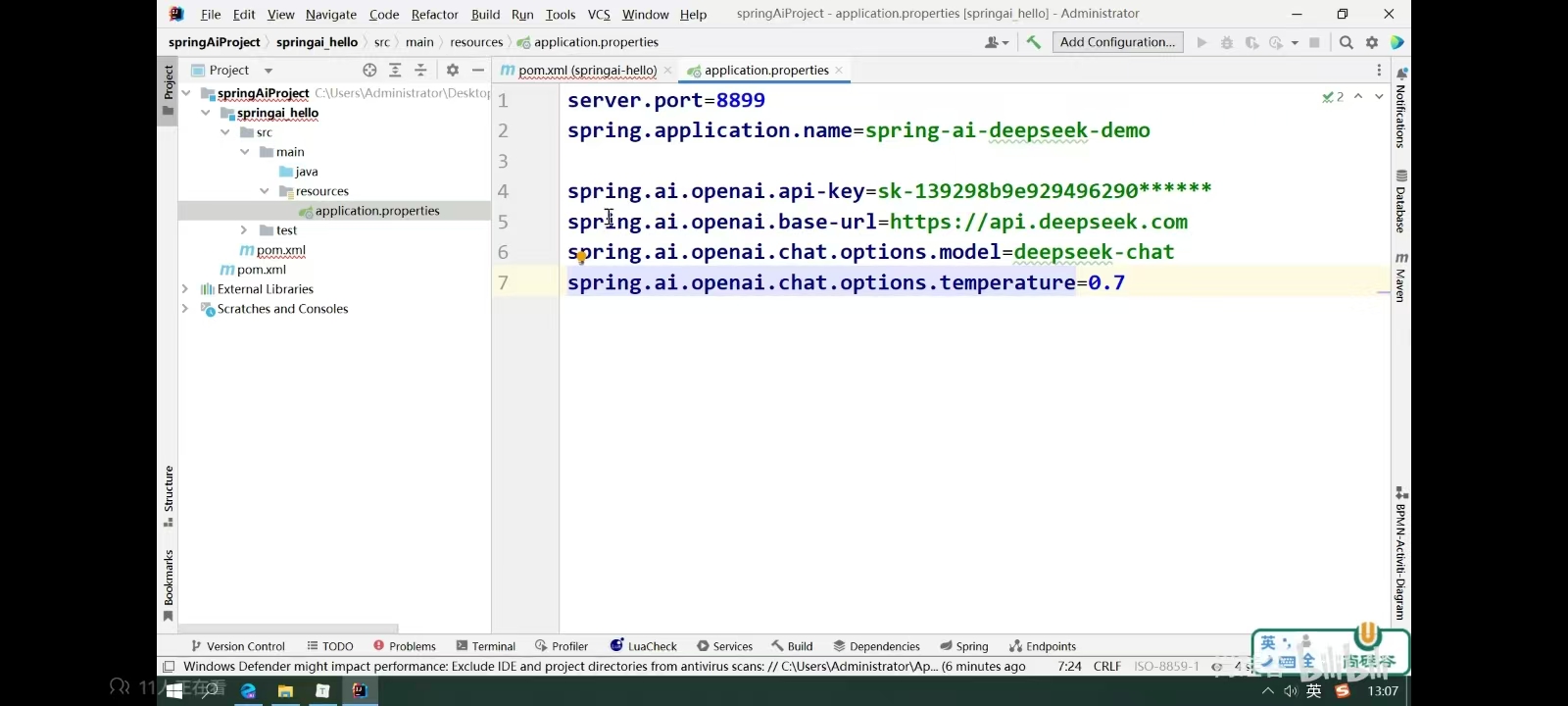Click the Add Configuration... button
This screenshot has width=1568, height=706.
[1117, 42]
